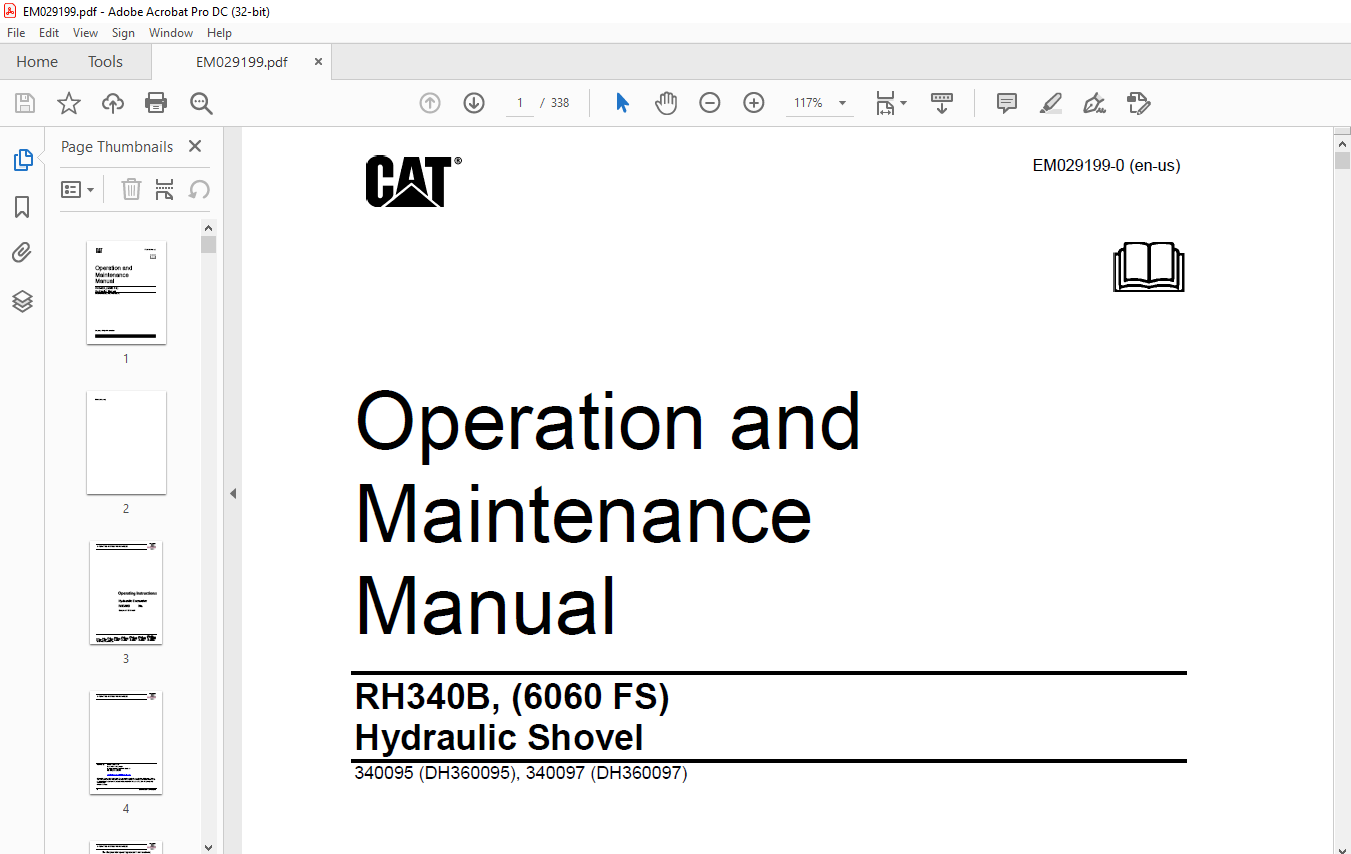The image size is (1351, 854).
Task: Upload the file to cloud icon
Action: coord(113,103)
